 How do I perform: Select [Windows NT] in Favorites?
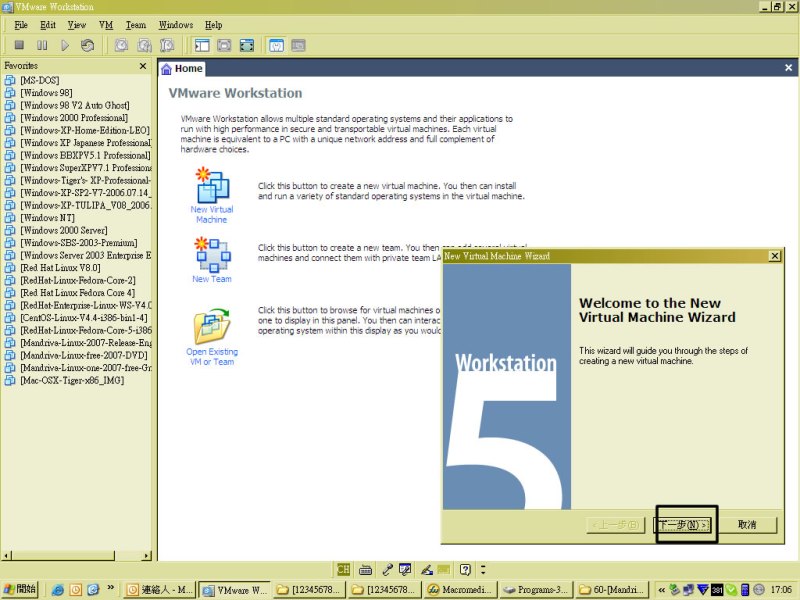tap(47, 218)
